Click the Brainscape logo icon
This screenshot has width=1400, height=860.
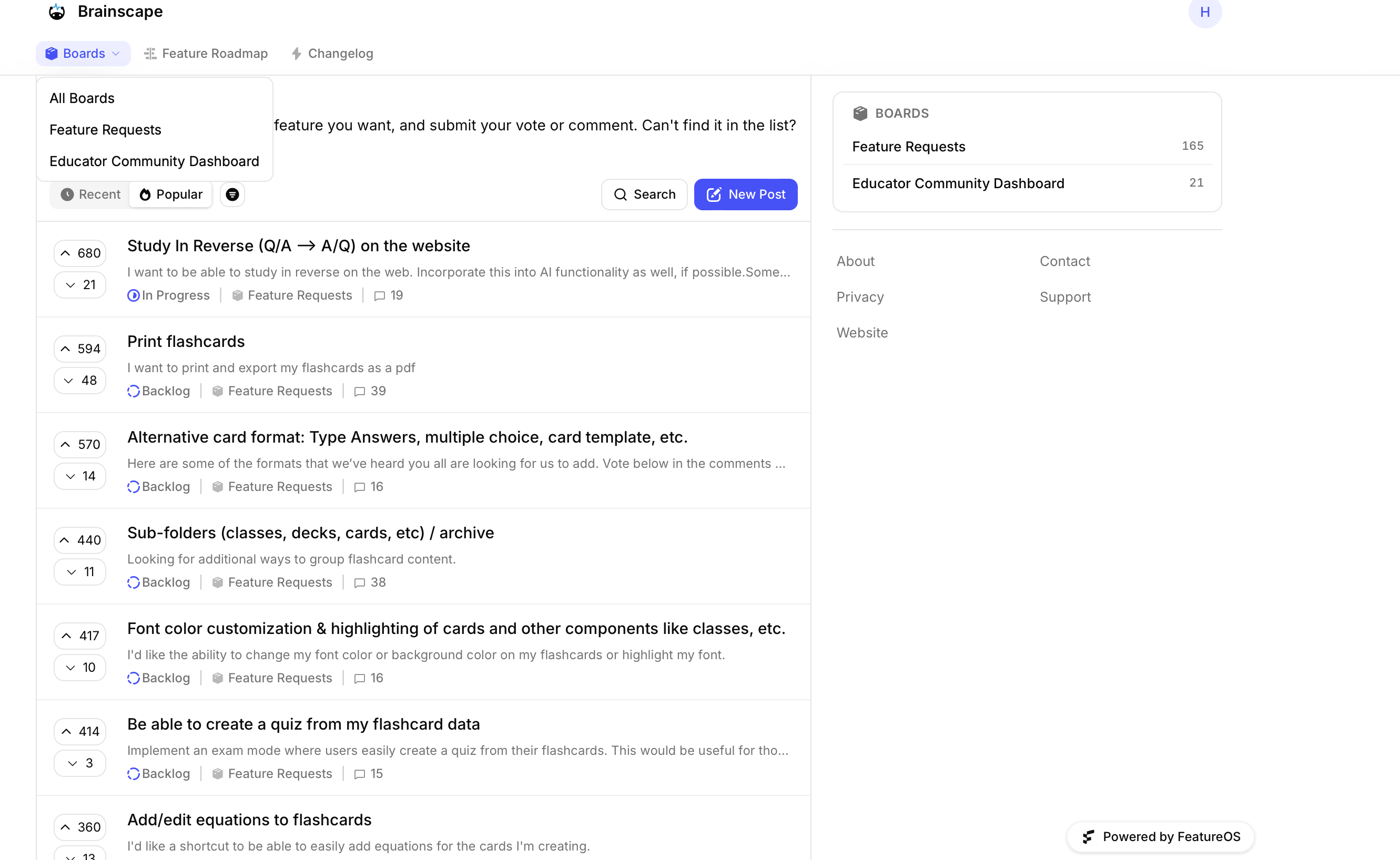click(x=57, y=12)
